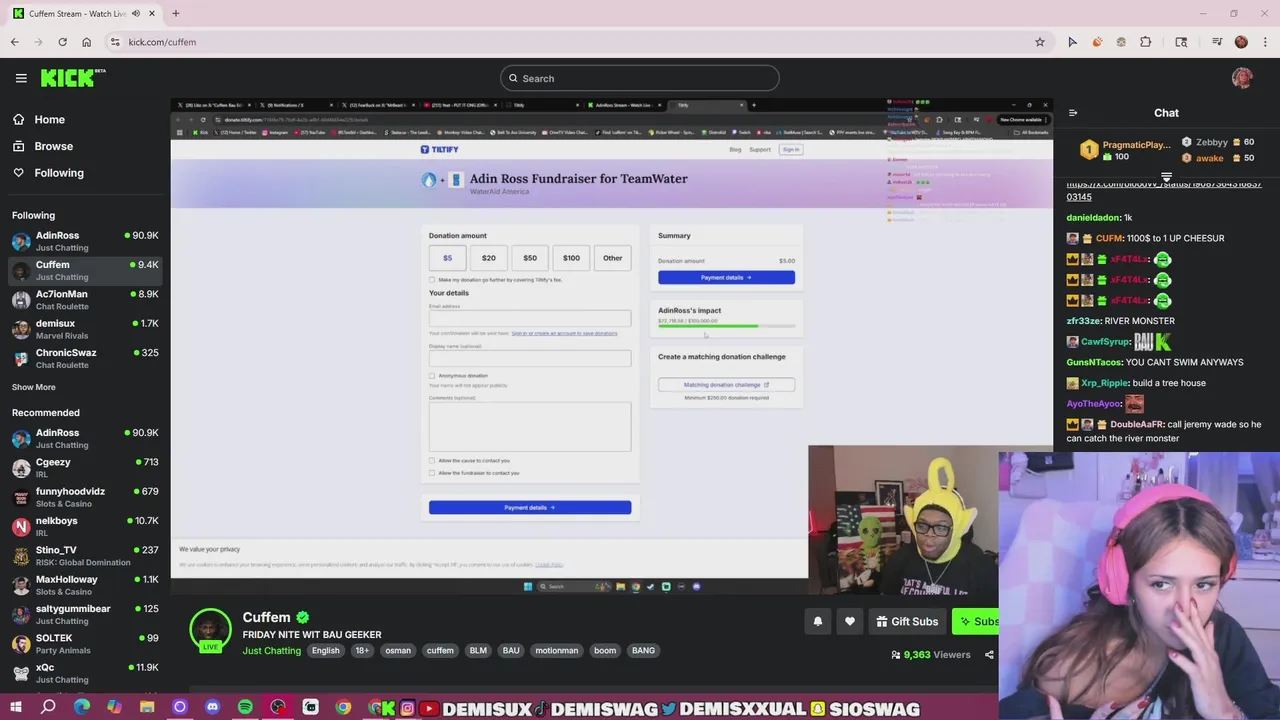Expand the pinned chat leaderboard handle
This screenshot has width=1280, height=720.
point(1166,177)
